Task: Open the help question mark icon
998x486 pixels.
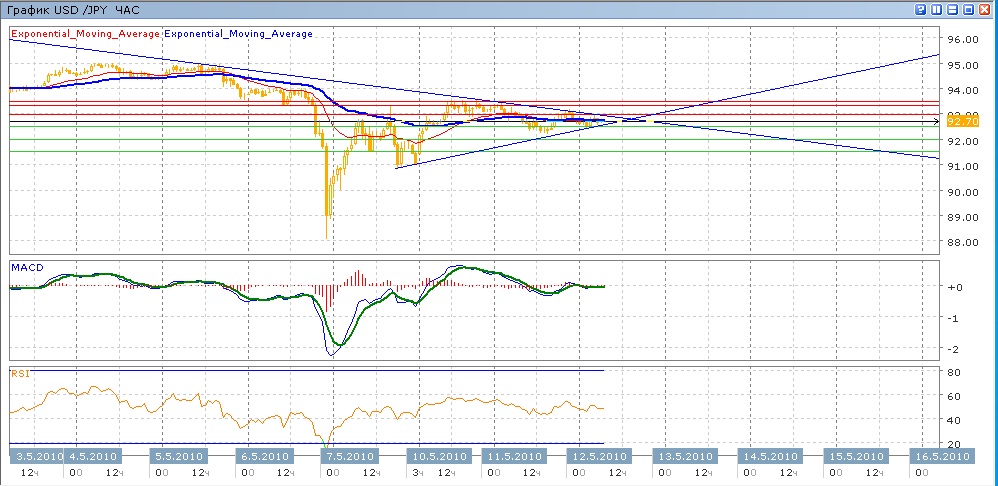Action: 921,9
